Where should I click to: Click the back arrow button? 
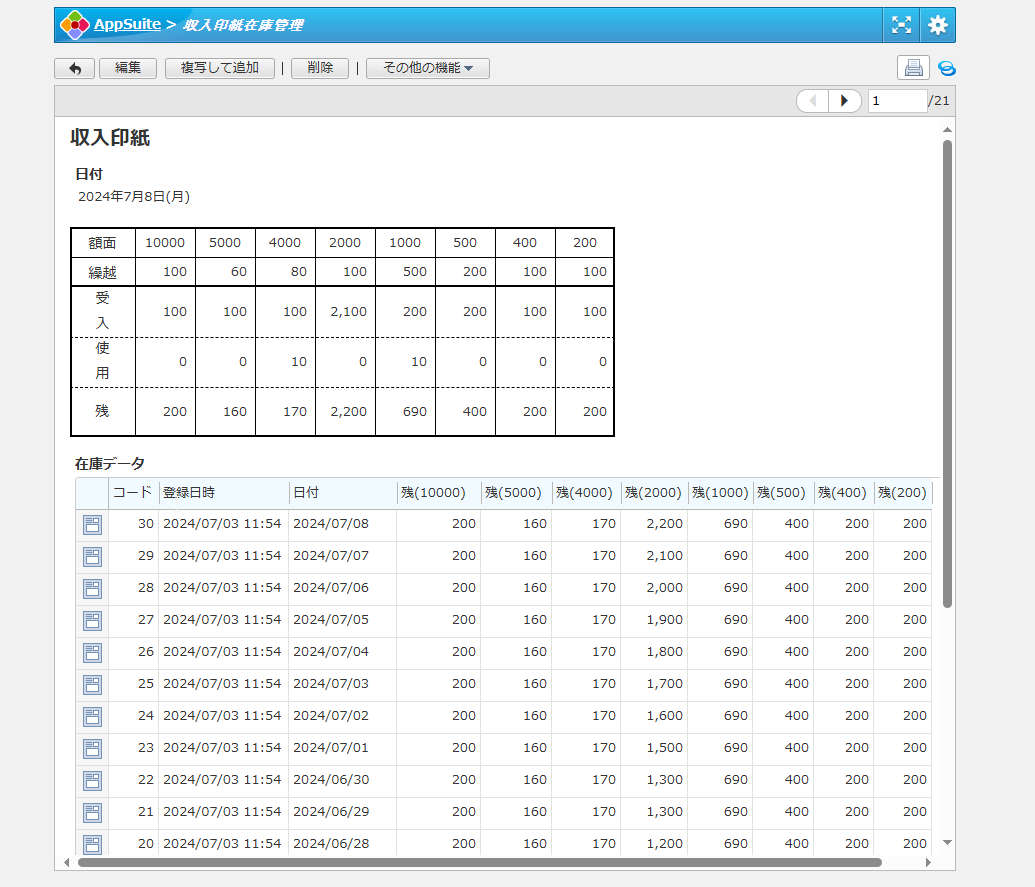tap(74, 68)
